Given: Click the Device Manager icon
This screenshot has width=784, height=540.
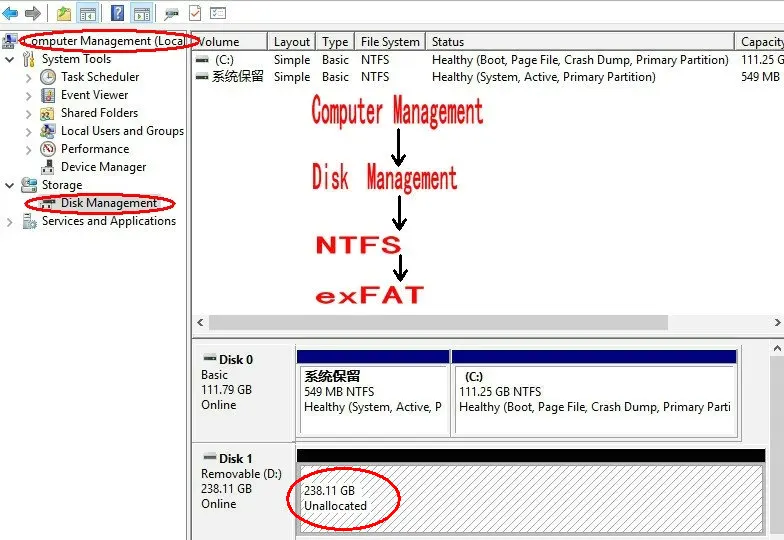Looking at the screenshot, I should (x=48, y=167).
